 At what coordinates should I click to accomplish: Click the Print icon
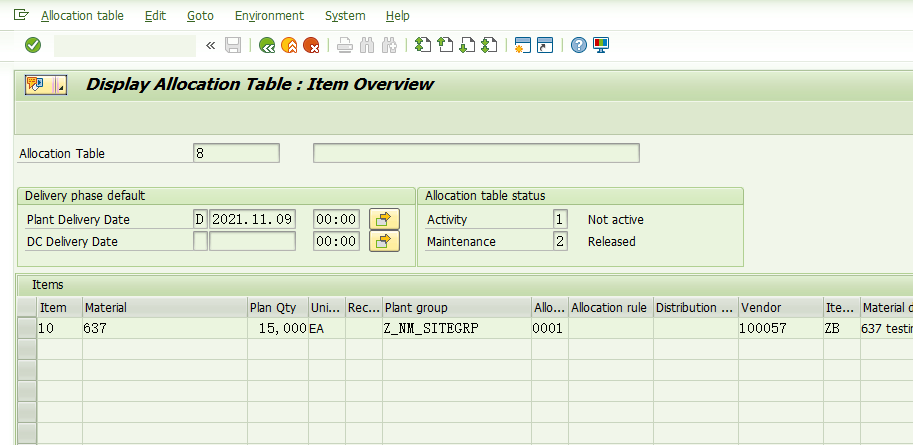[345, 45]
